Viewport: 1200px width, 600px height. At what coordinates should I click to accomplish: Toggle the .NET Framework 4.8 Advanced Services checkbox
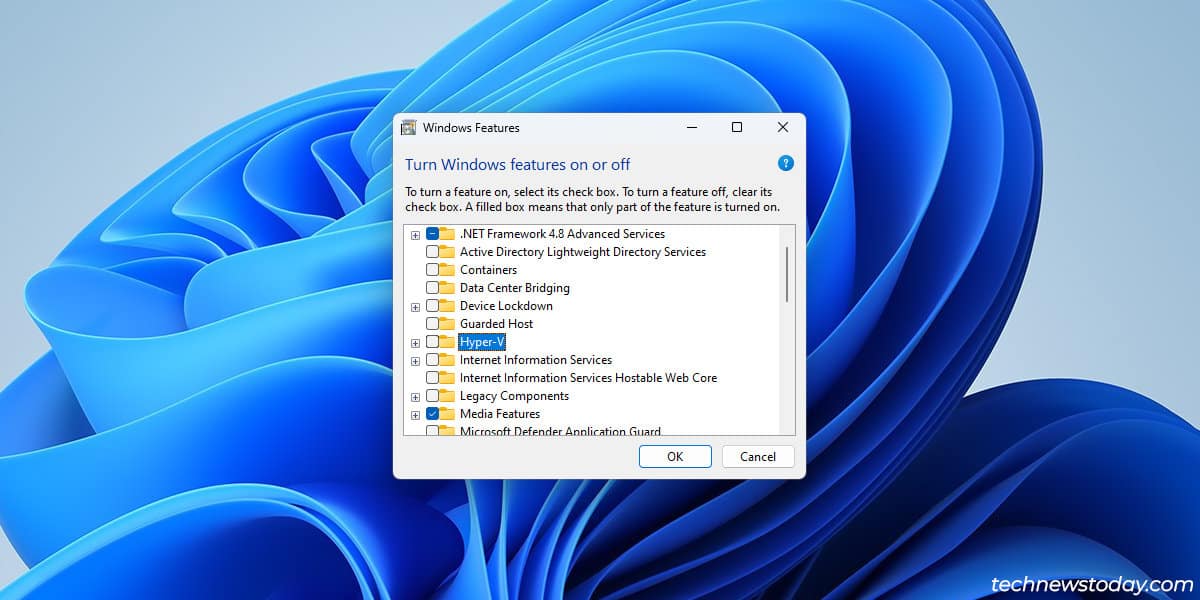432,234
